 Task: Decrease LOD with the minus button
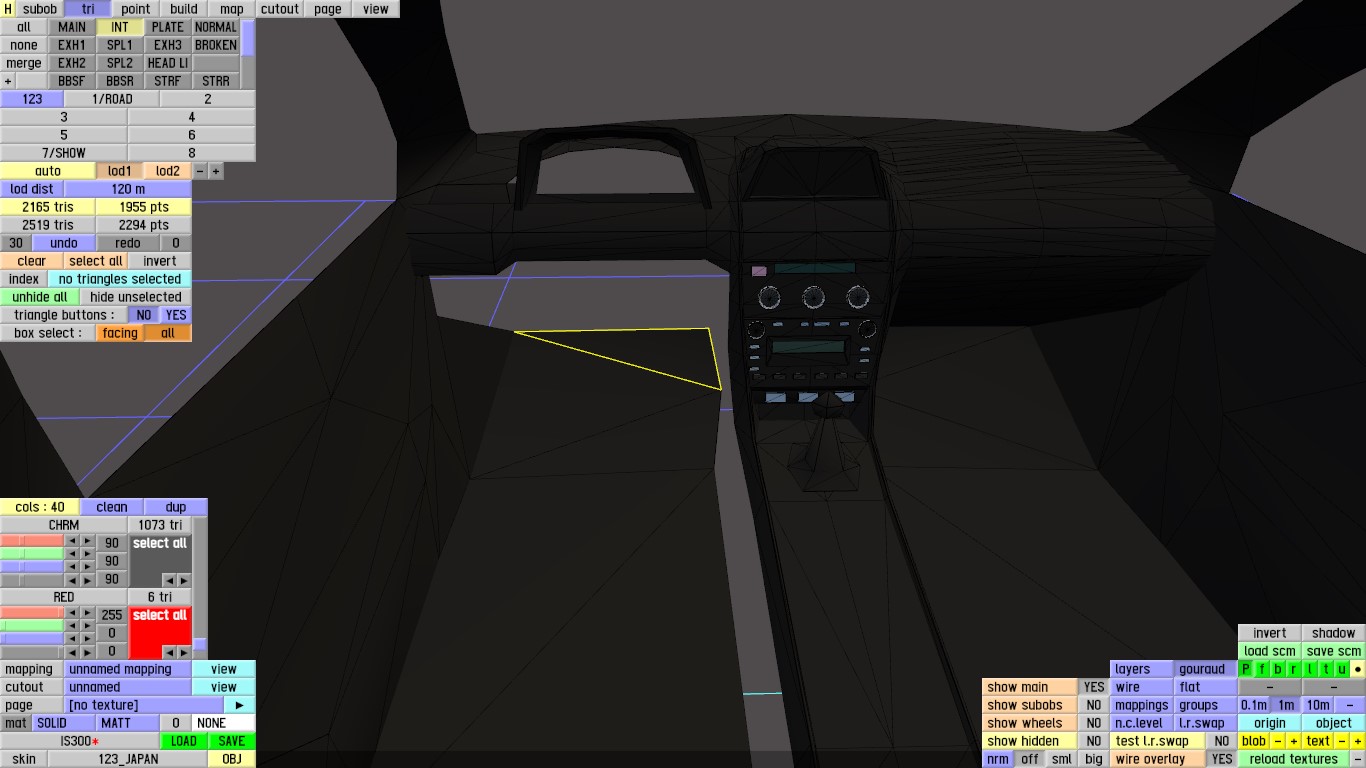pyautogui.click(x=200, y=171)
